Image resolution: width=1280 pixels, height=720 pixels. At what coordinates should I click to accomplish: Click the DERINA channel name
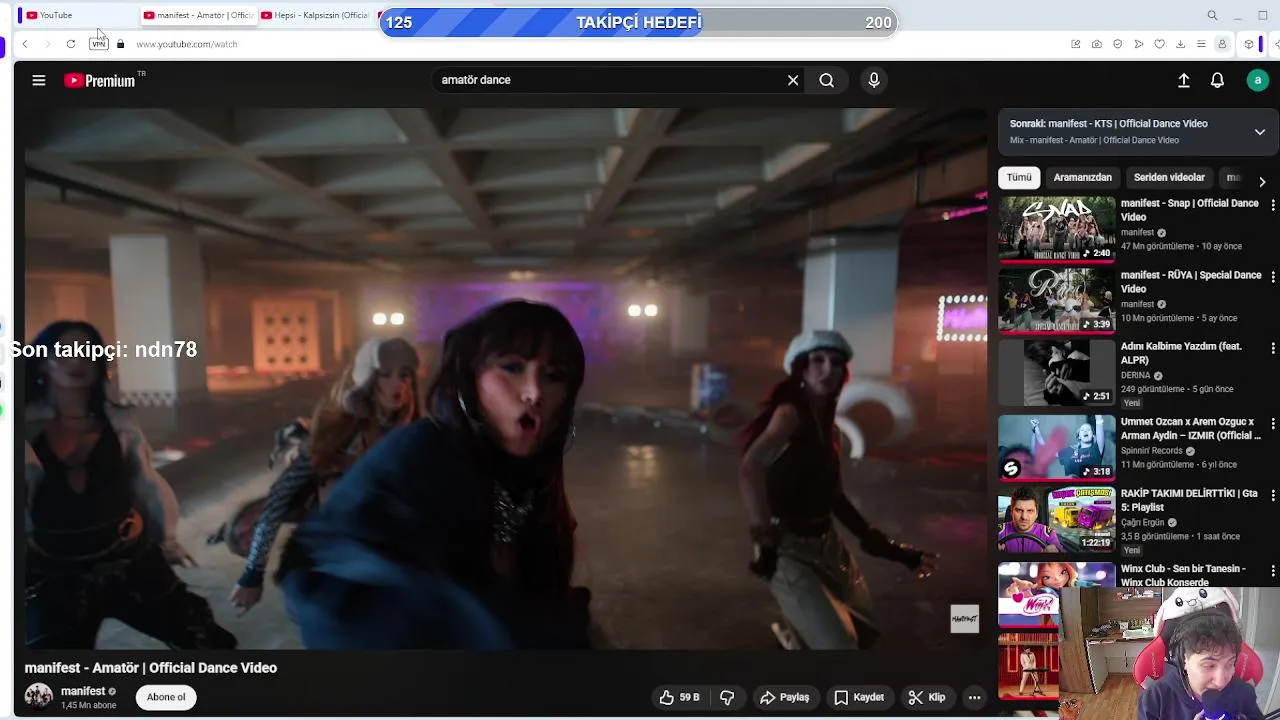[x=1135, y=375]
